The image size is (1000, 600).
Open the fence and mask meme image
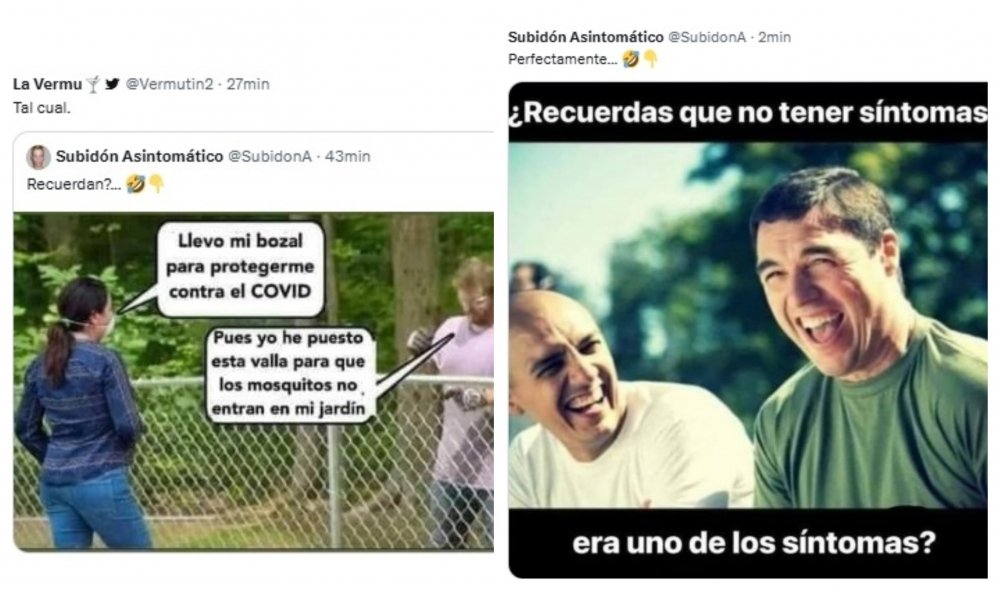[x=253, y=381]
